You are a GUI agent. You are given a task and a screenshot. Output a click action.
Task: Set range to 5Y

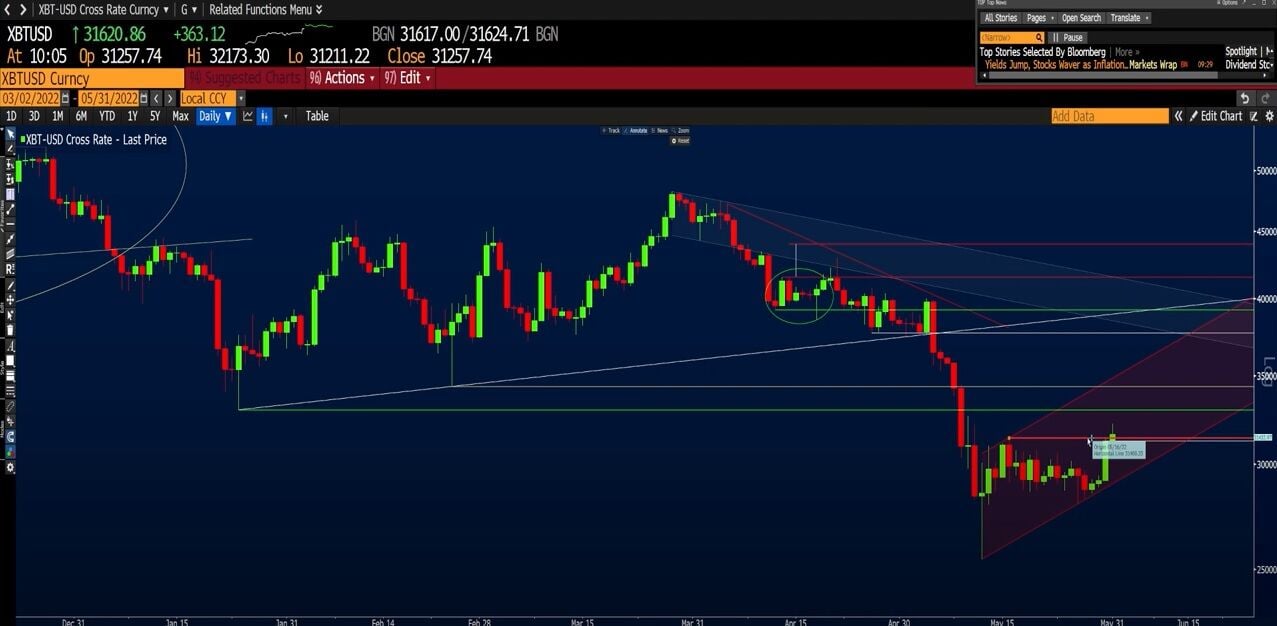click(155, 116)
